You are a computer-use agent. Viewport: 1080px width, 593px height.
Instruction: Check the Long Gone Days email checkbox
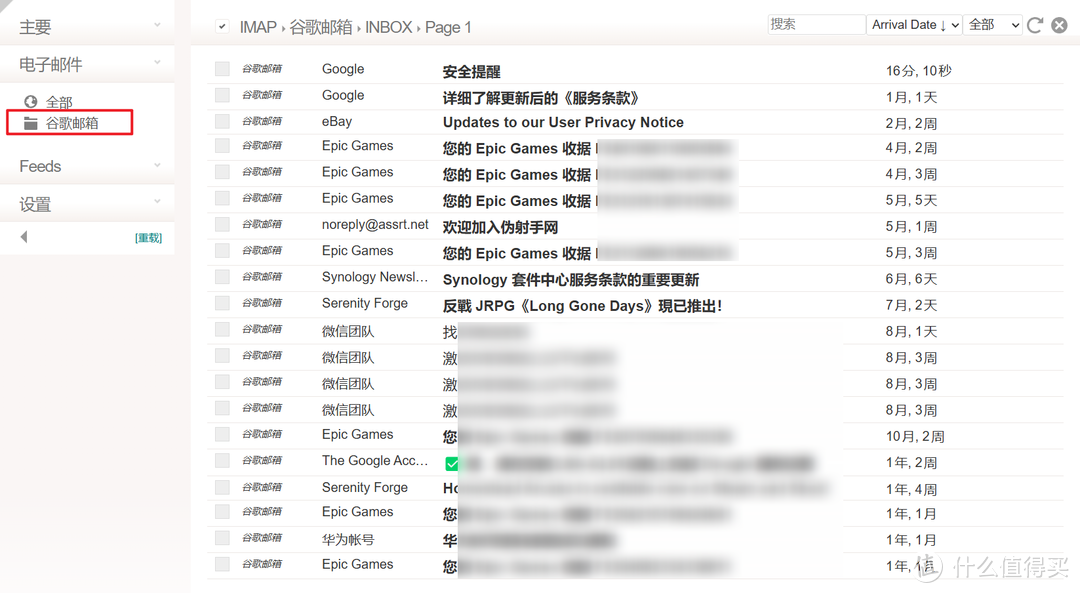pyautogui.click(x=222, y=303)
